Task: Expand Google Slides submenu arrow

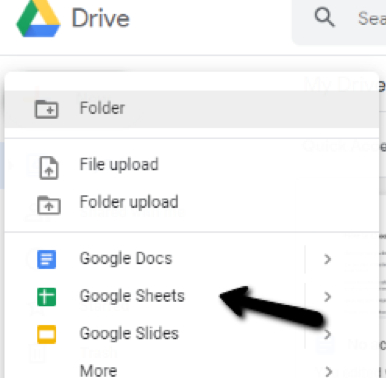Action: point(327,334)
